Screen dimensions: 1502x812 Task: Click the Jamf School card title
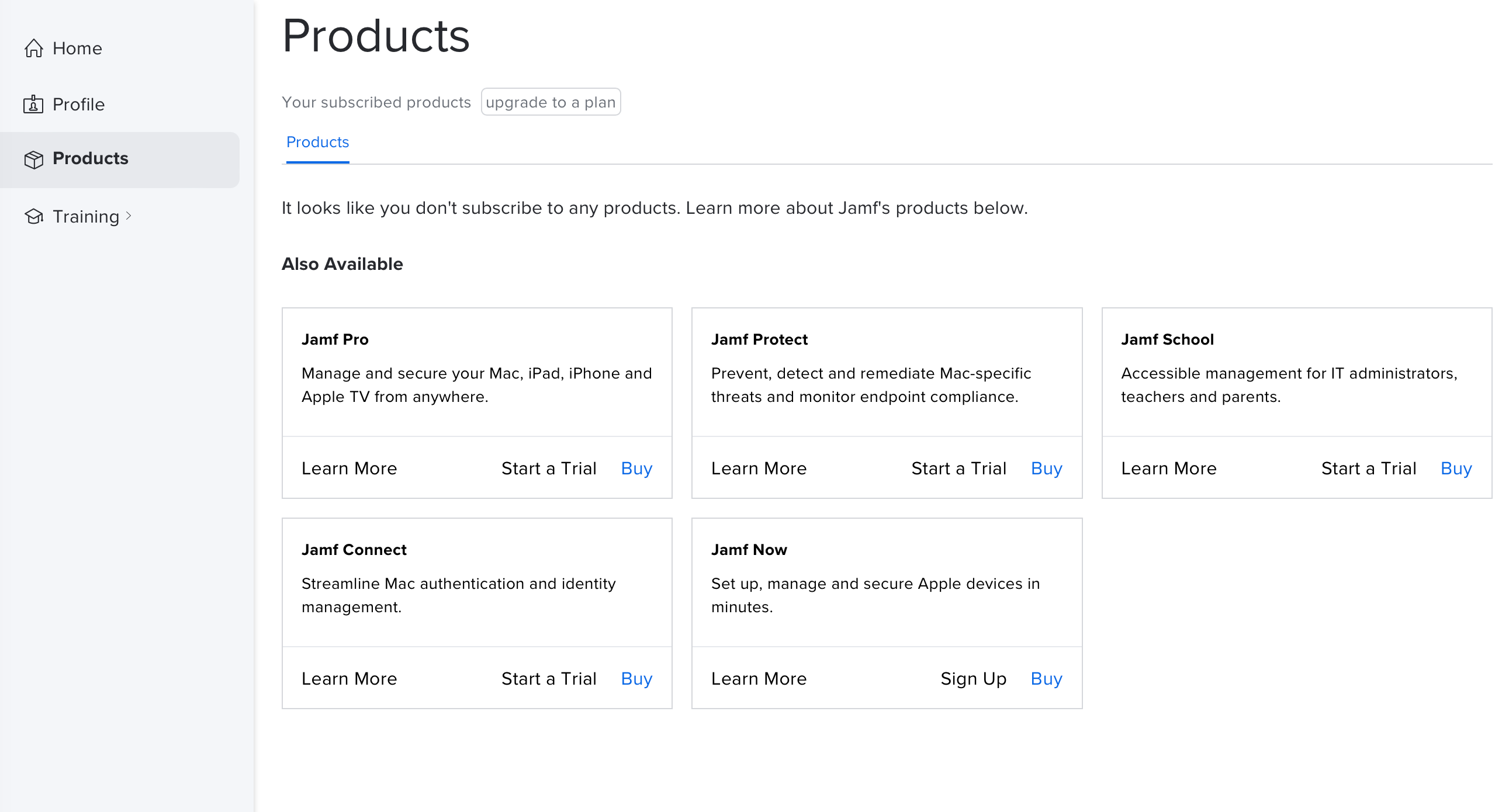coord(1167,339)
